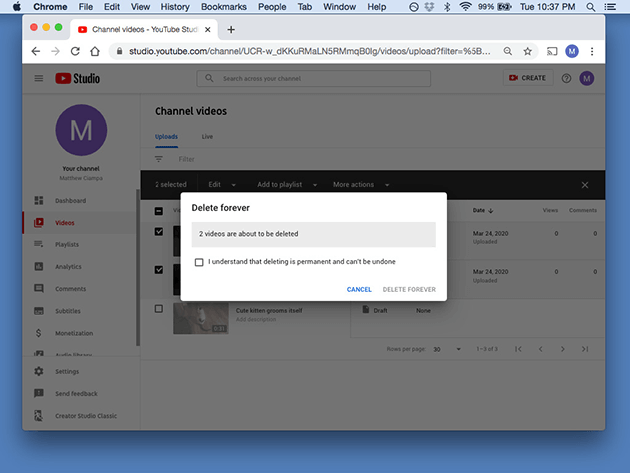Viewport: 630px width, 473px height.
Task: Open the Help question mark icon
Action: point(566,78)
